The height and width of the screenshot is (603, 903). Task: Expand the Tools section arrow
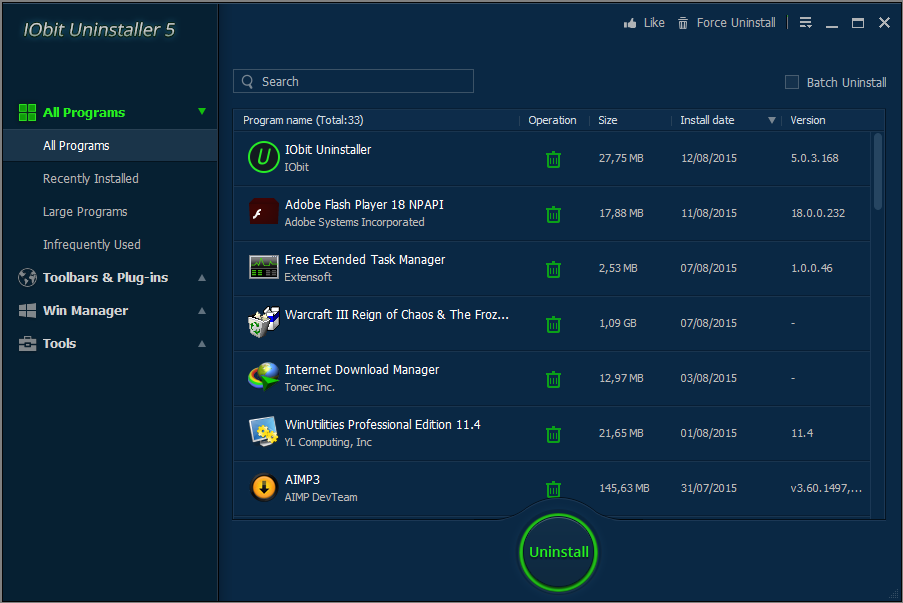[x=202, y=344]
